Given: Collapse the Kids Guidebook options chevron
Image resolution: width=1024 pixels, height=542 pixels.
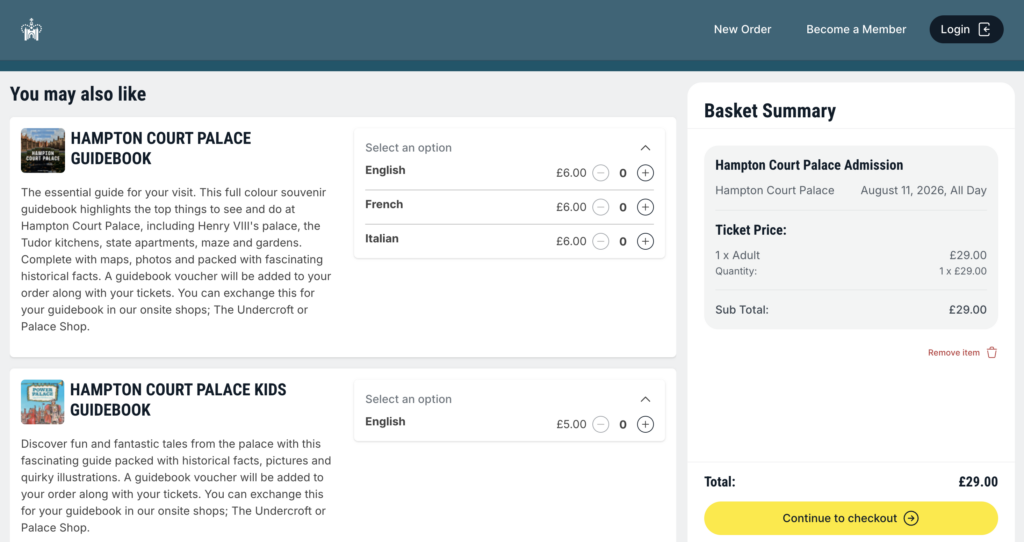Looking at the screenshot, I should [x=645, y=400].
